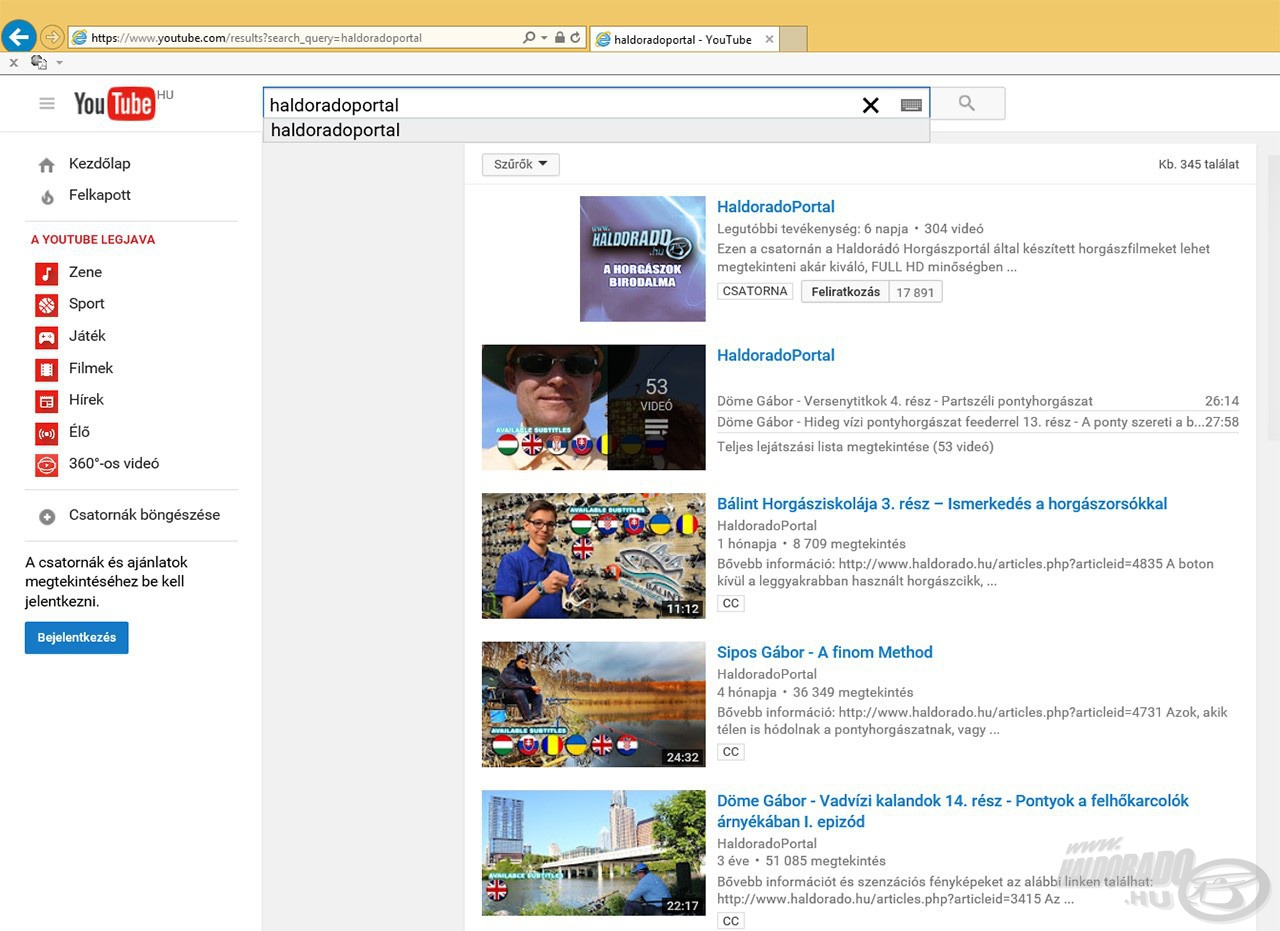Click the Játék gamepad icon

[x=47, y=337]
